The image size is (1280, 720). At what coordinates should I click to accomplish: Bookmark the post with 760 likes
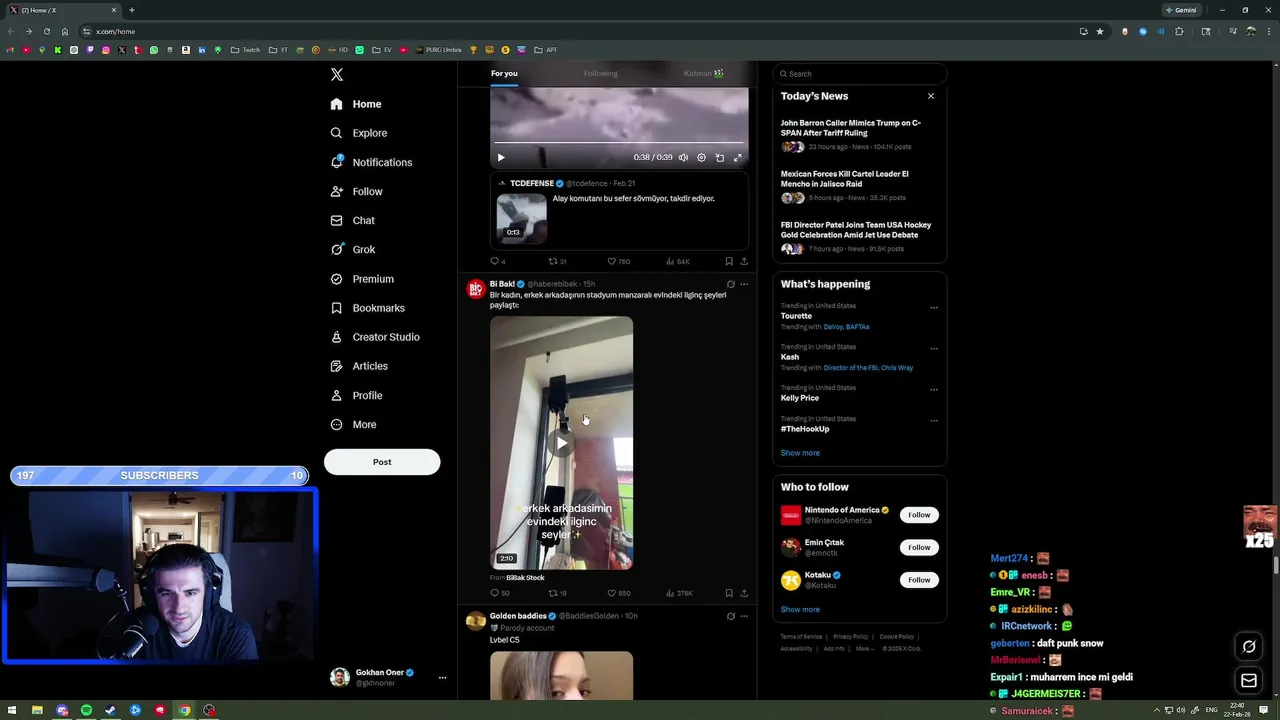pyautogui.click(x=729, y=261)
